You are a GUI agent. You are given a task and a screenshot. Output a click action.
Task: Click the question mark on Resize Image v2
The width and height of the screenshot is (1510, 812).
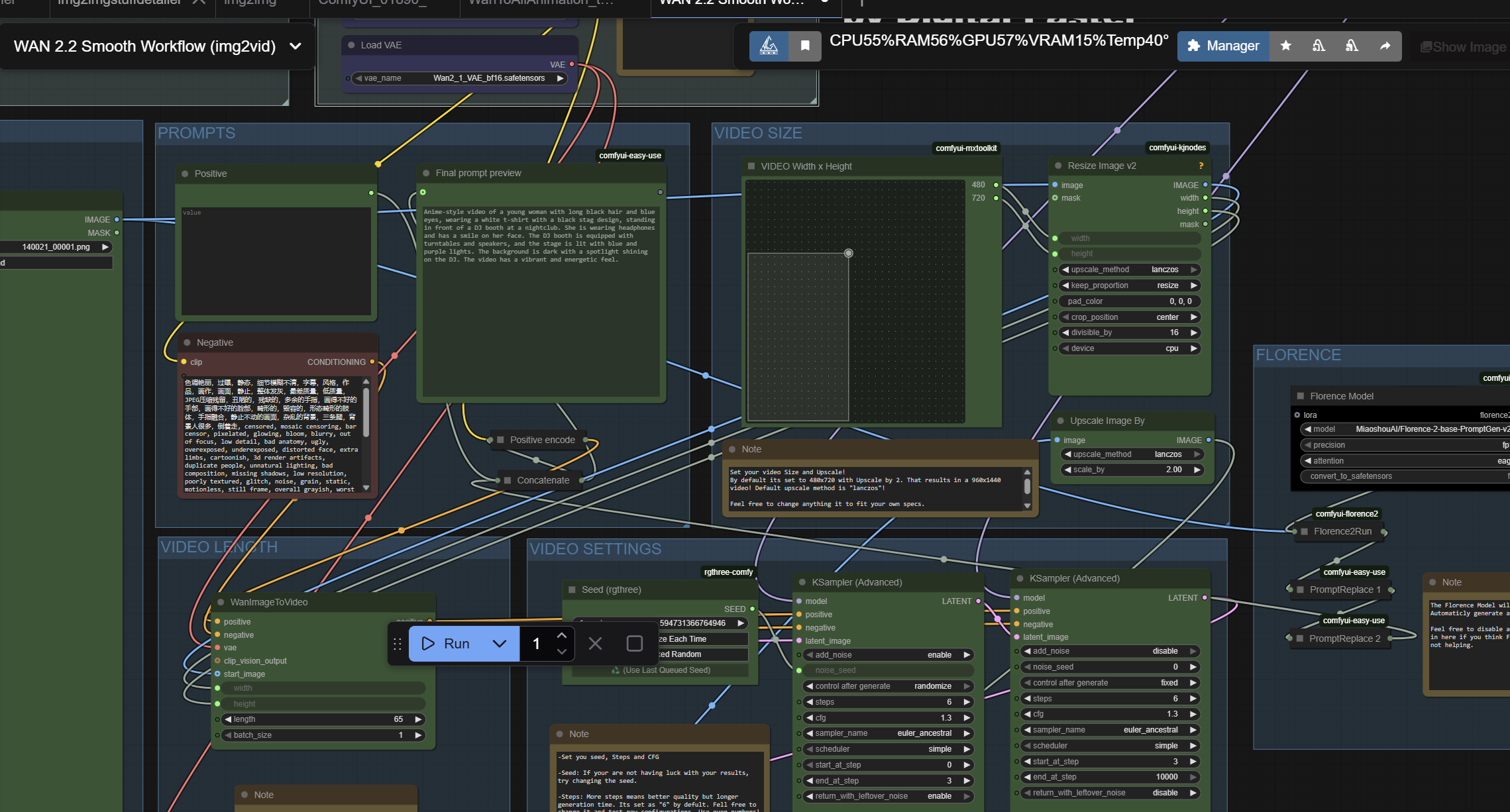pyautogui.click(x=1201, y=166)
